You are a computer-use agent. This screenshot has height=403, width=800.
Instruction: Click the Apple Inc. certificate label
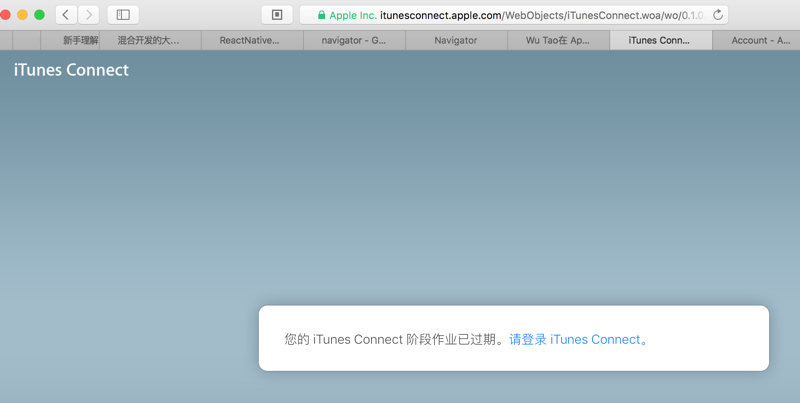353,15
